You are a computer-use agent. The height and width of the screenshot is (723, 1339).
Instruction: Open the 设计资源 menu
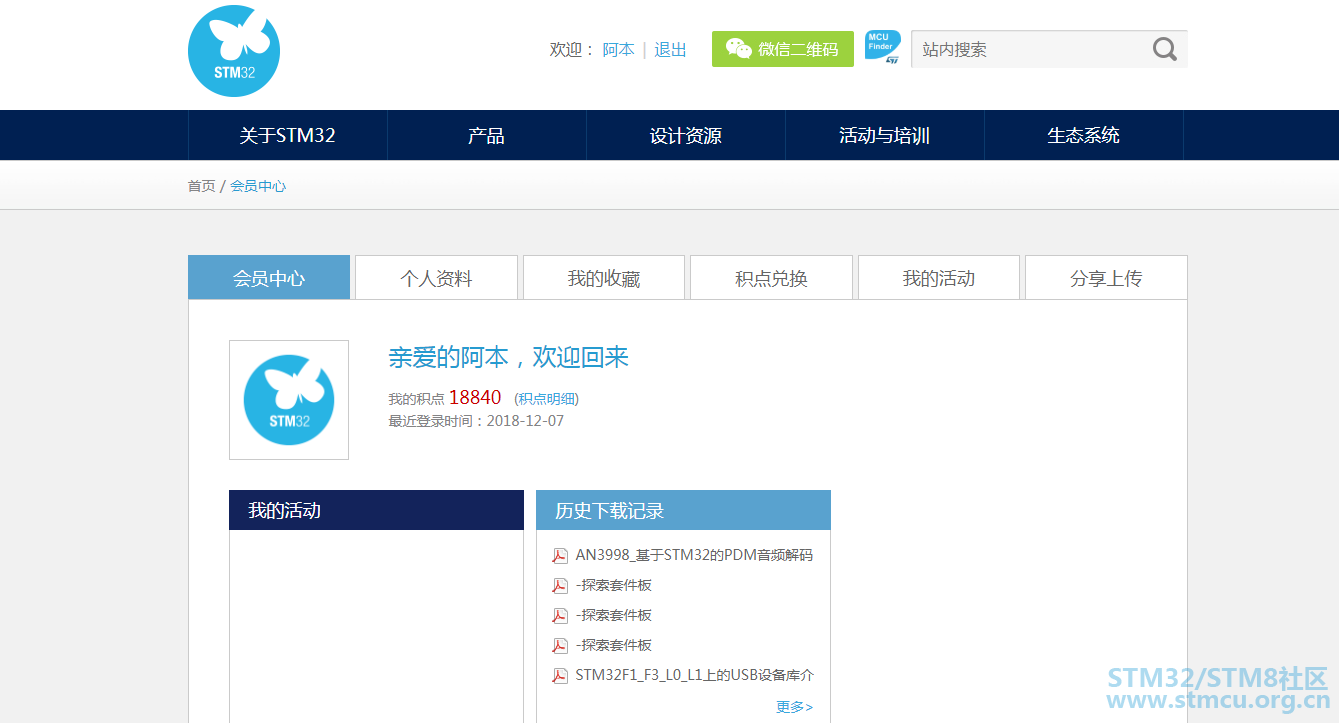[685, 135]
